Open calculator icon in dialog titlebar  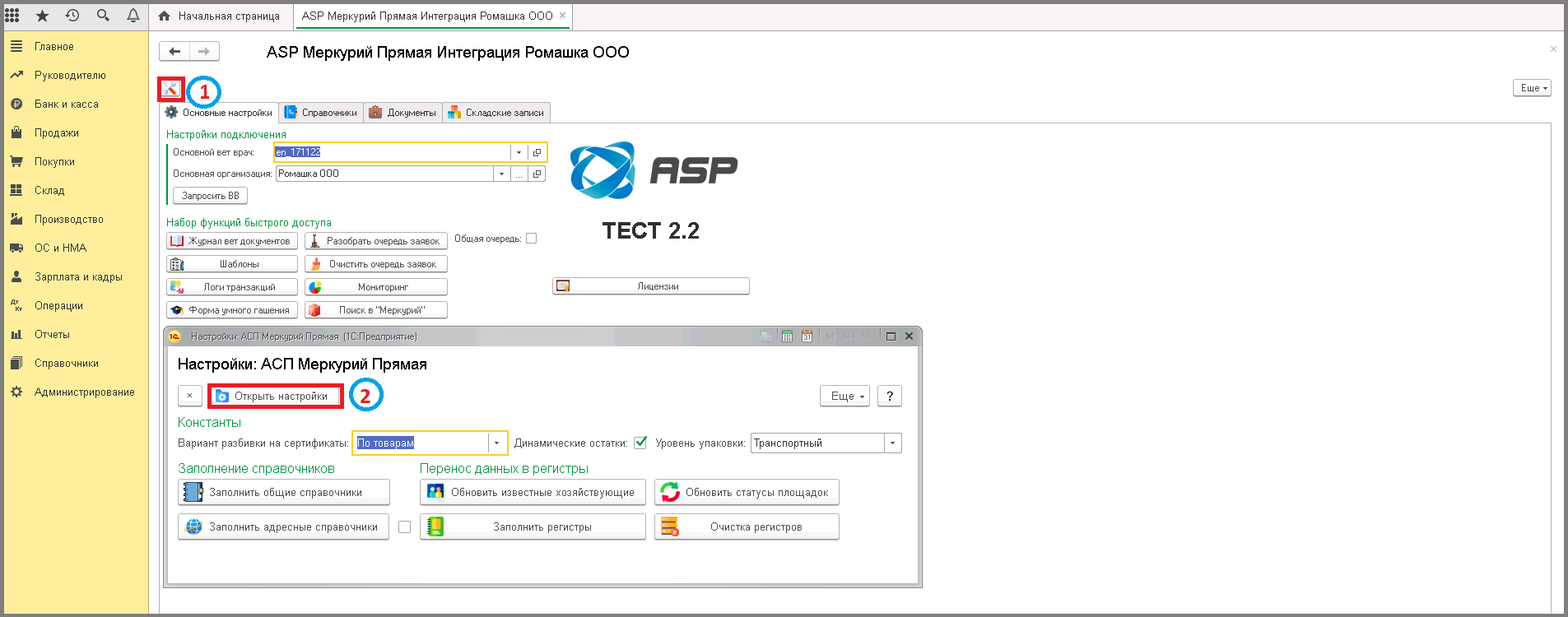pos(787,336)
